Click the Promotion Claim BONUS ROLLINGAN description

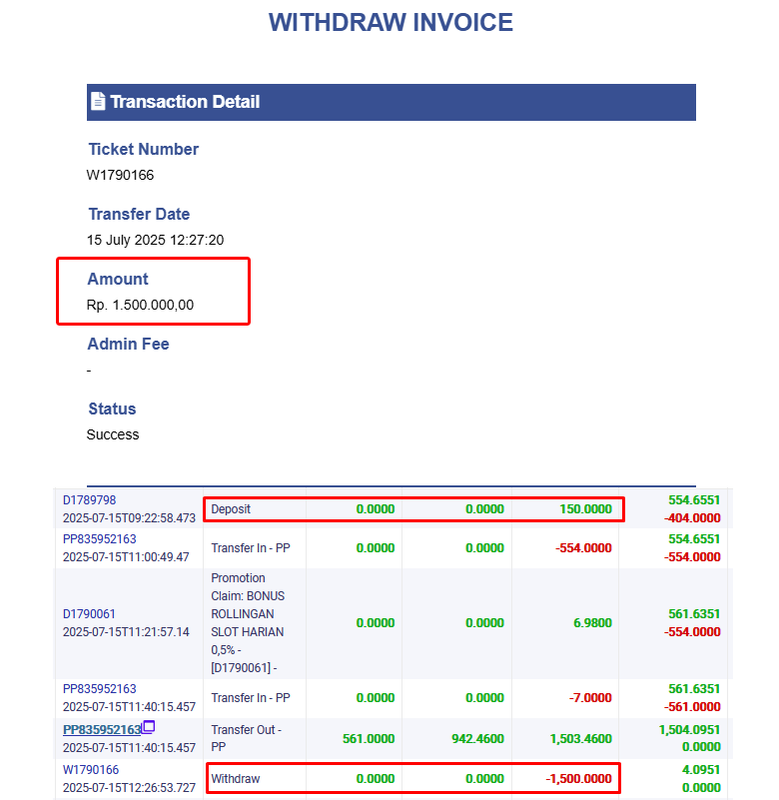tap(248, 622)
